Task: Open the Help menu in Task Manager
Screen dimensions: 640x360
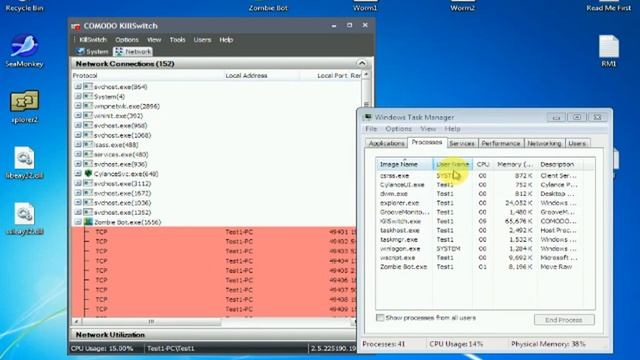Action: pyautogui.click(x=452, y=129)
